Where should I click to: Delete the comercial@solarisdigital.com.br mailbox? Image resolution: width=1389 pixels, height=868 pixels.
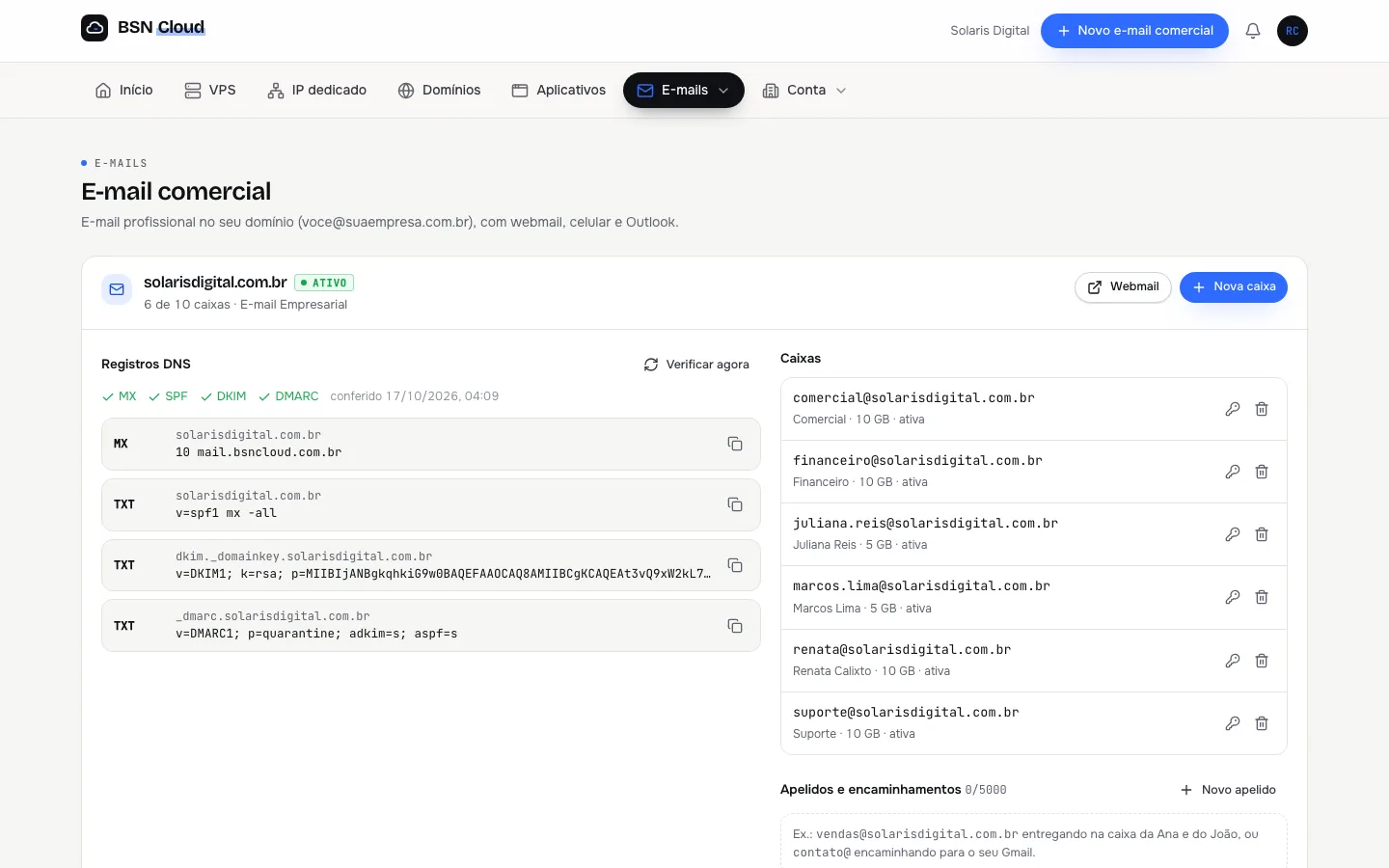pos(1262,409)
